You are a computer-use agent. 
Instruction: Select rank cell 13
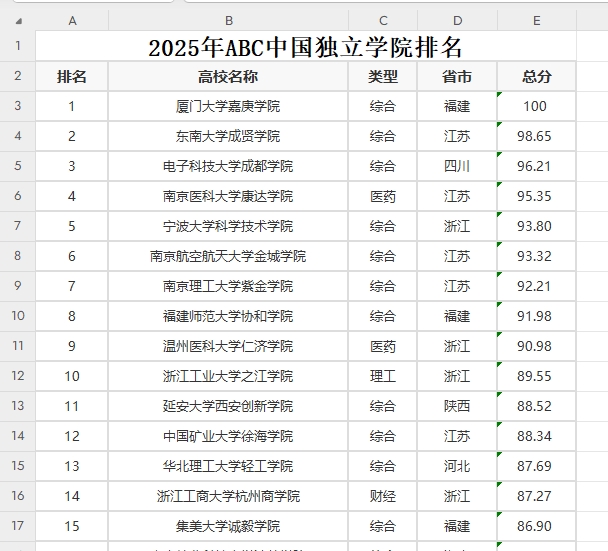tap(72, 466)
